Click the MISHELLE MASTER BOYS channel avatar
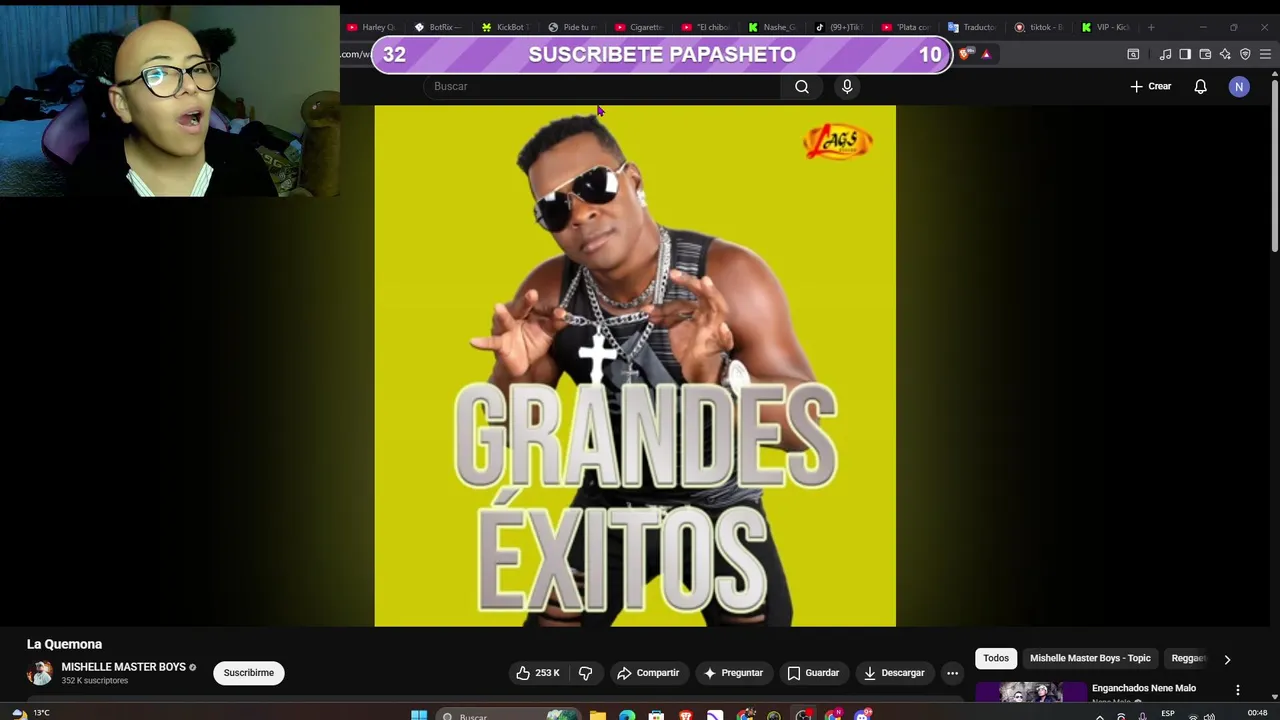This screenshot has height=720, width=1280. 40,673
